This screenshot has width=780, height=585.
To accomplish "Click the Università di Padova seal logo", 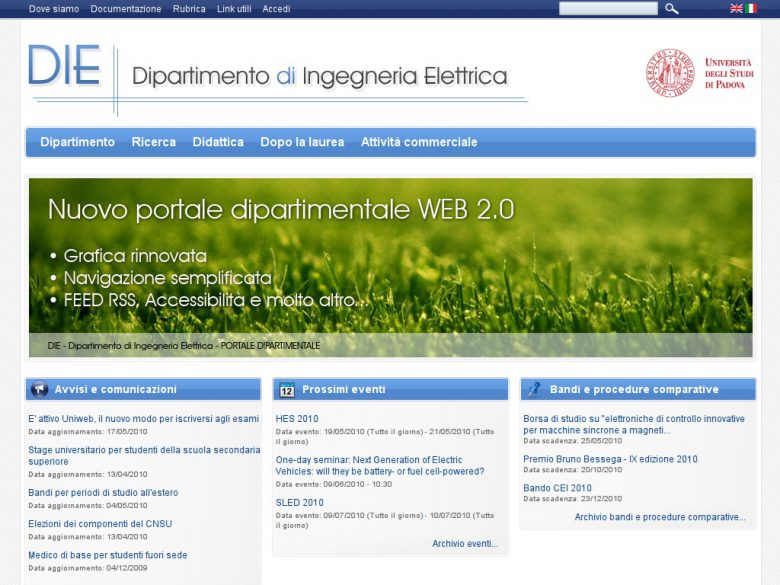I will [670, 73].
